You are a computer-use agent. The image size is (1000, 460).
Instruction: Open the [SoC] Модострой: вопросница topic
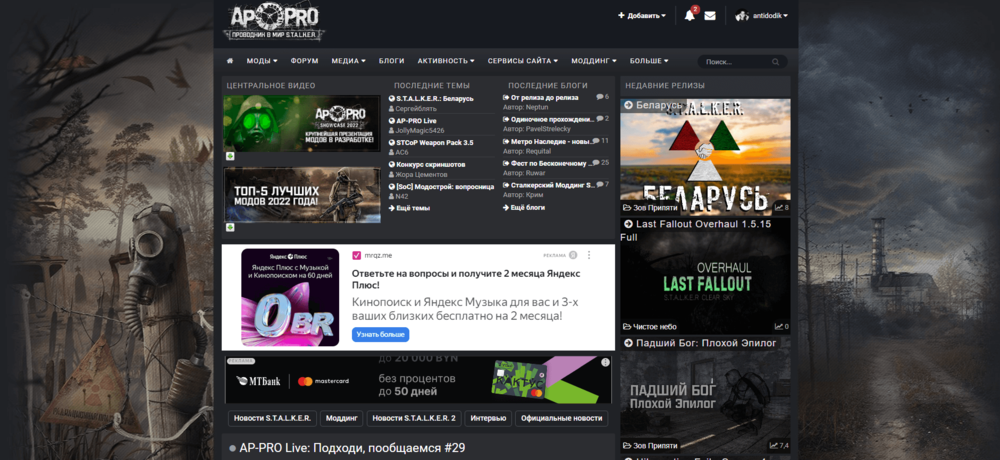point(445,186)
